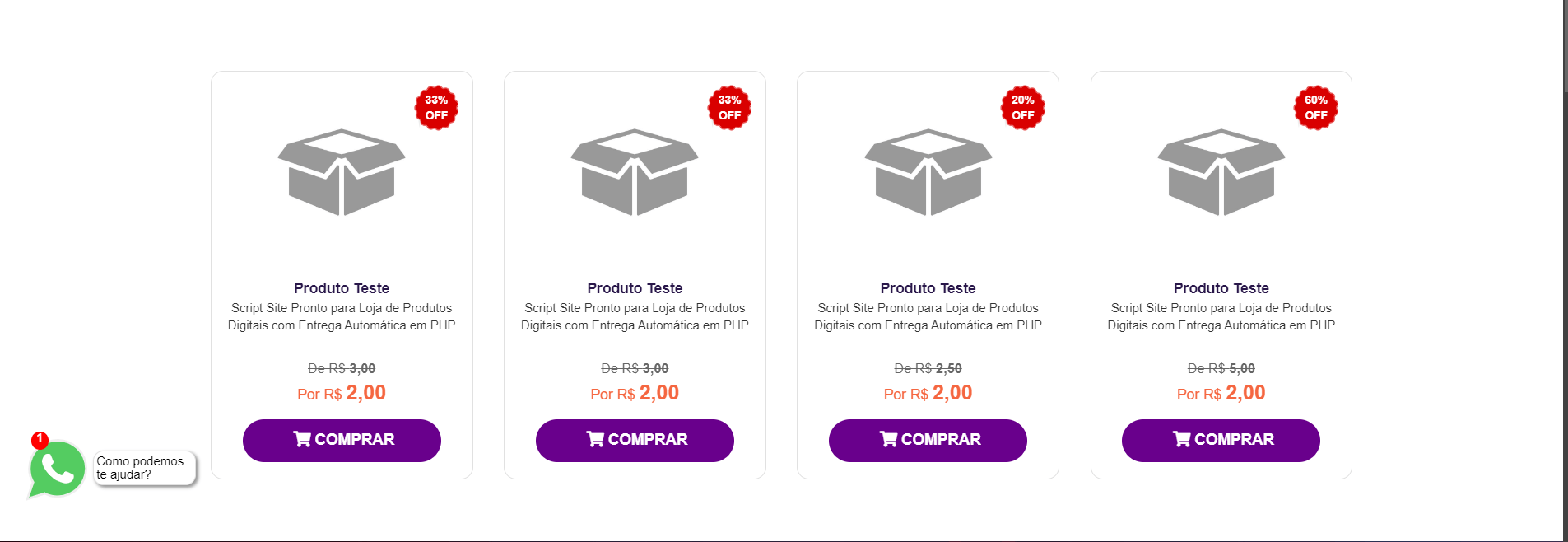
Task: Open the box image on the 20% OFF card
Action: pos(928,172)
